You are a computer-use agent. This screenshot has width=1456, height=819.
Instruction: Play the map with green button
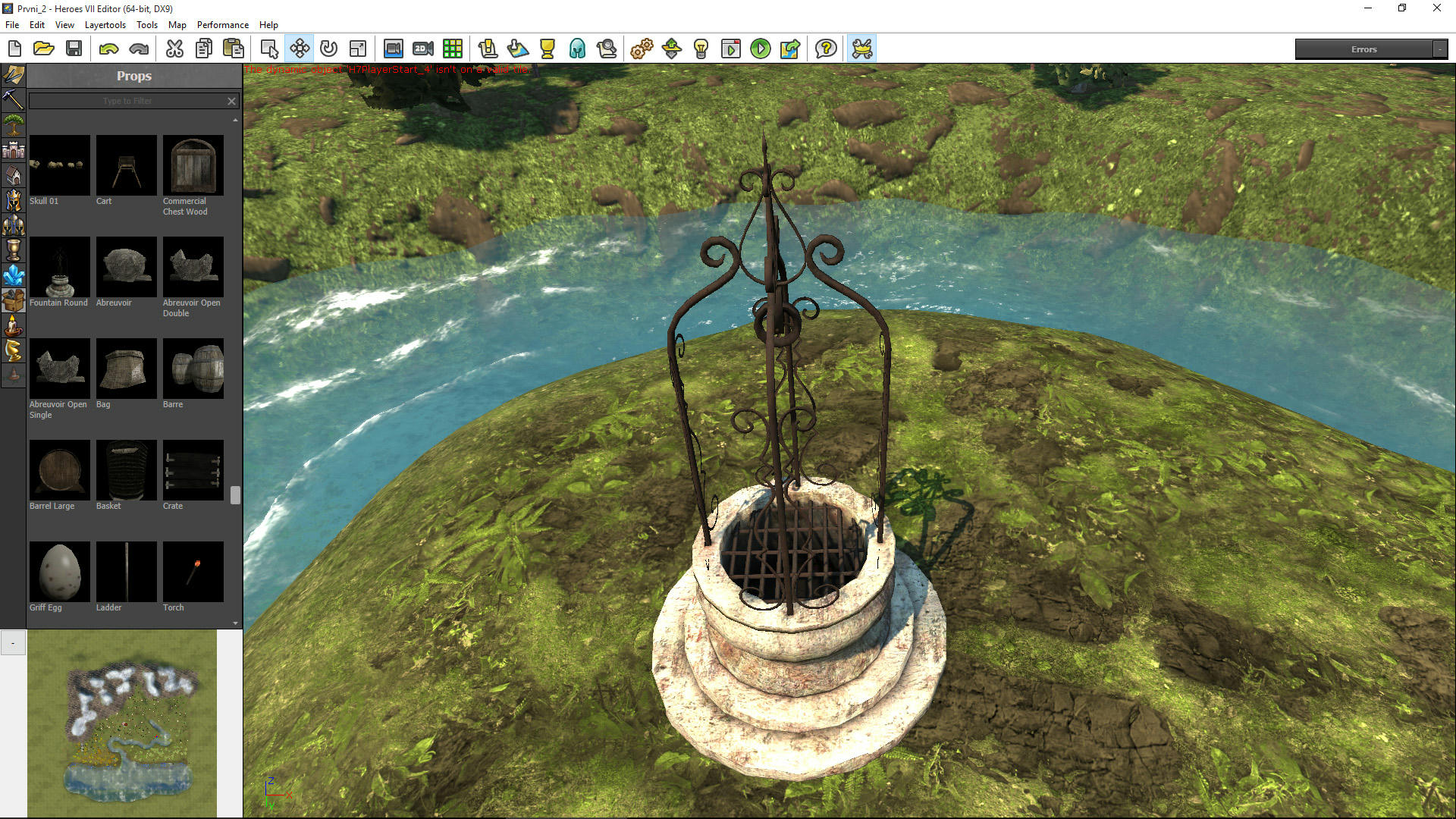761,49
